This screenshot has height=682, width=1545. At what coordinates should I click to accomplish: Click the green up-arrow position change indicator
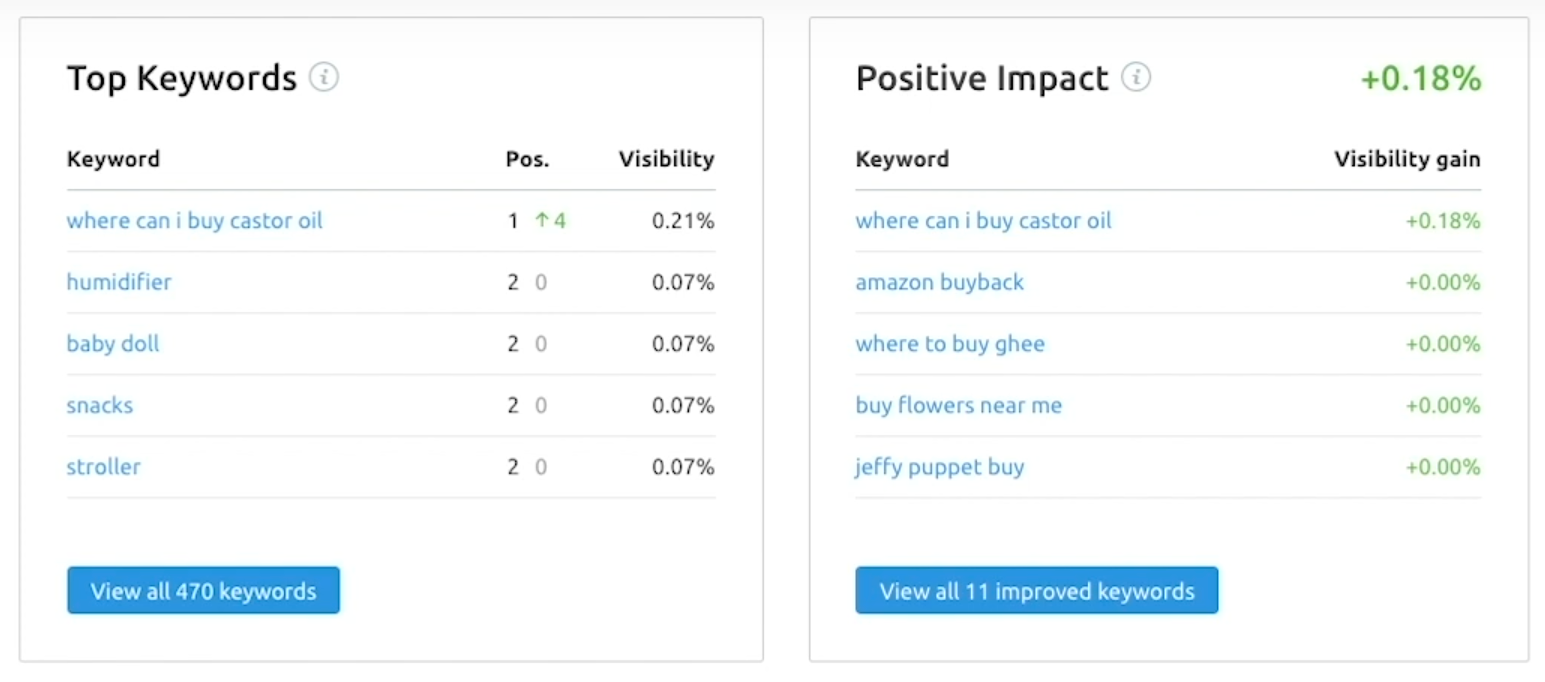(x=549, y=220)
